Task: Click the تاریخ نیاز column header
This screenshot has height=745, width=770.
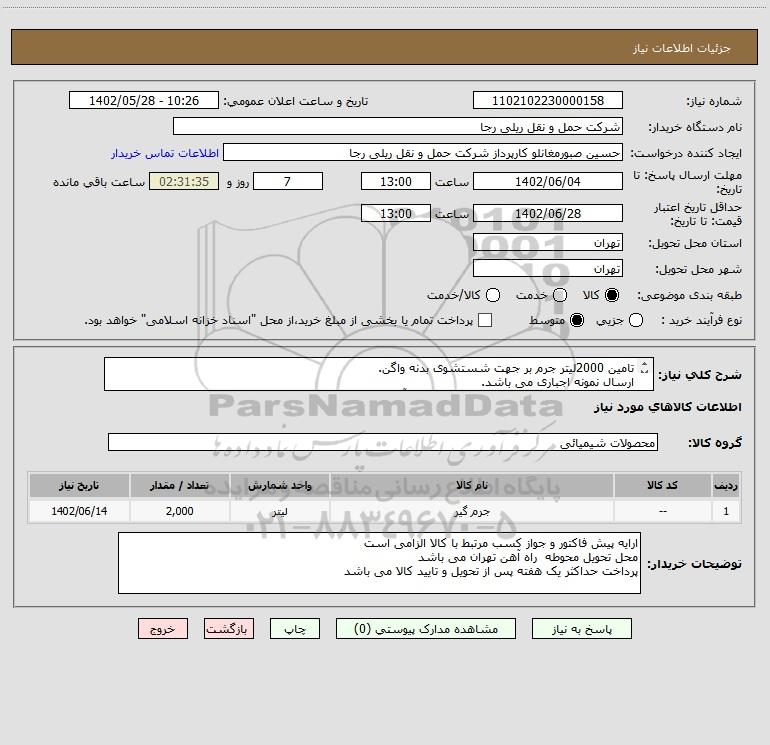Action: pos(79,485)
